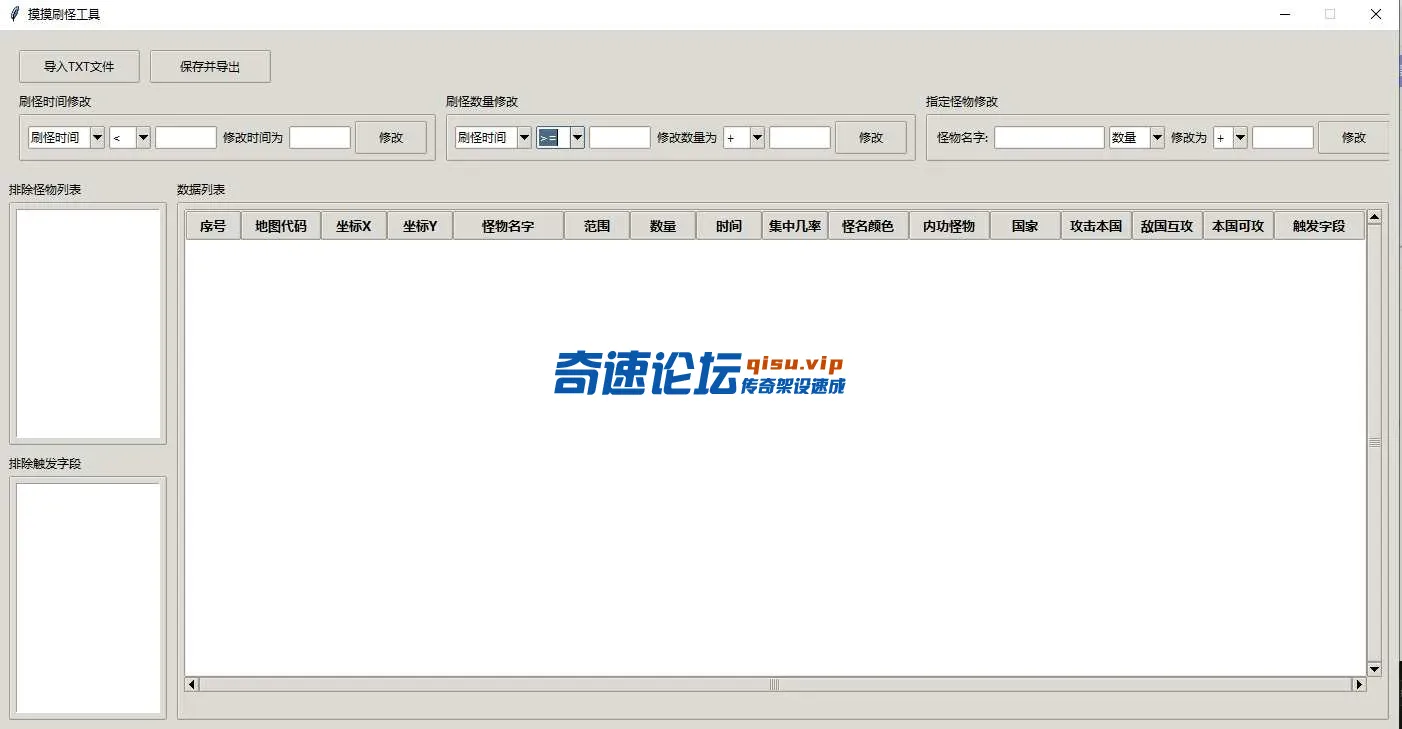Click the vertical scrollbar up arrow
Image resolution: width=1402 pixels, height=729 pixels.
[x=1374, y=217]
